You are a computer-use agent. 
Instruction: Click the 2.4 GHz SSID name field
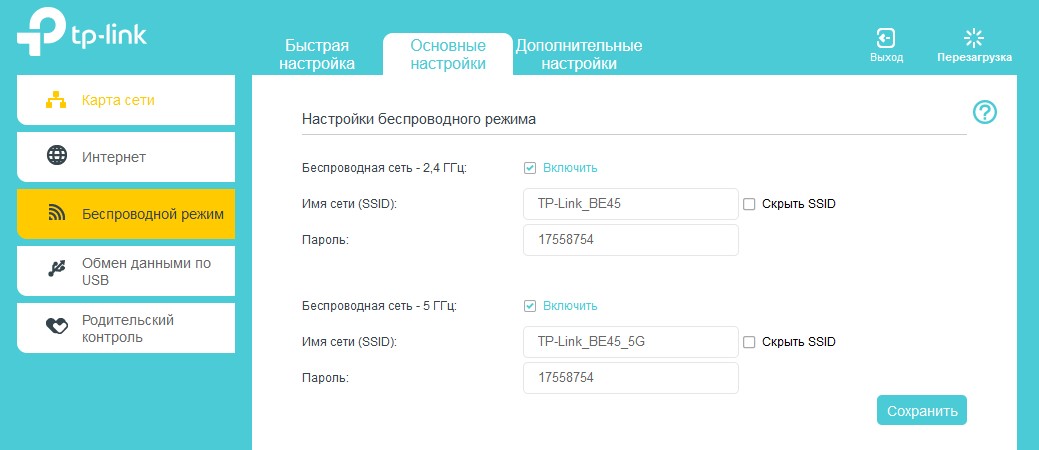click(630, 204)
